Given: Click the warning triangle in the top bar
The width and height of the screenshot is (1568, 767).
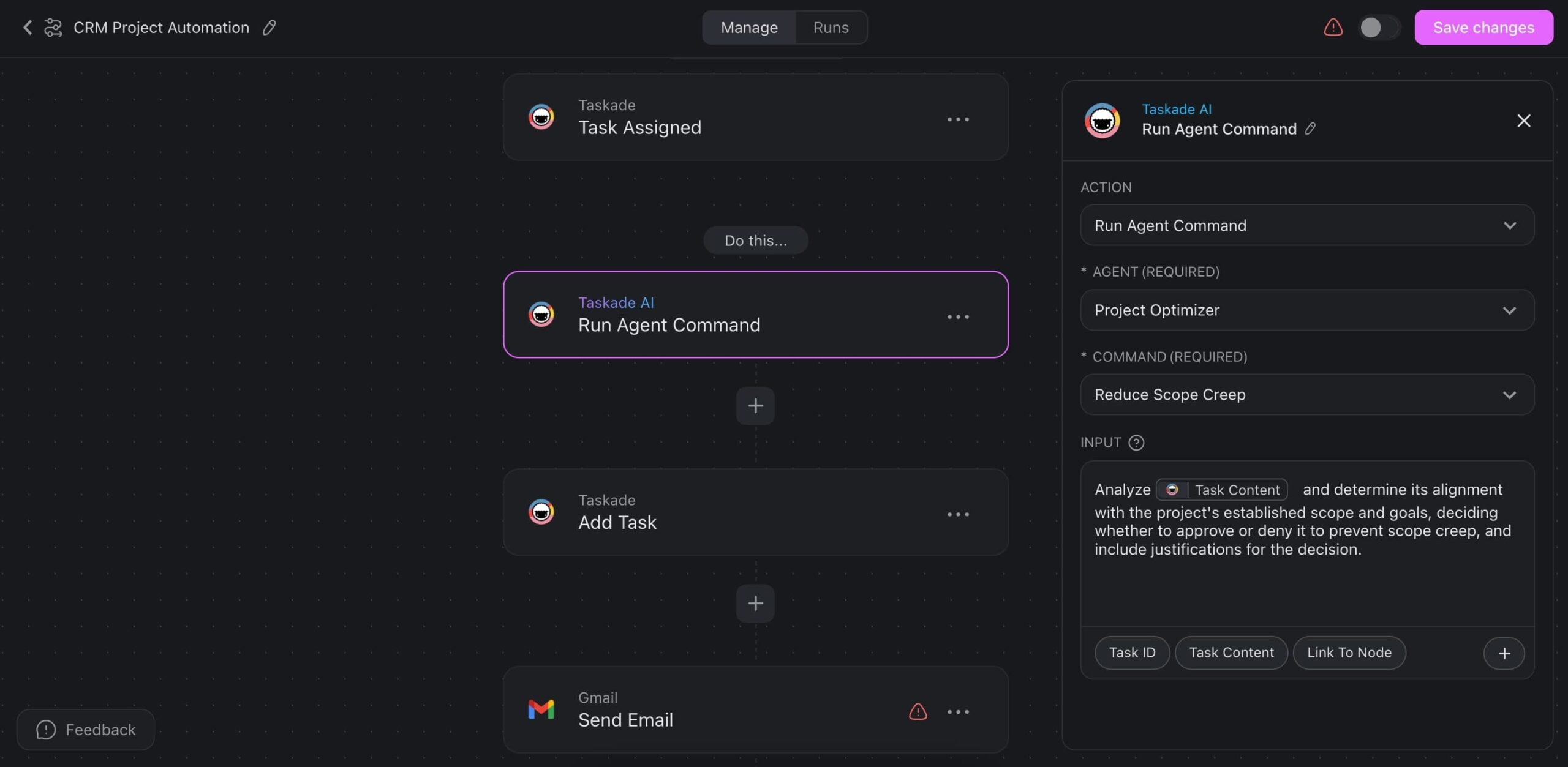Looking at the screenshot, I should click(1333, 27).
